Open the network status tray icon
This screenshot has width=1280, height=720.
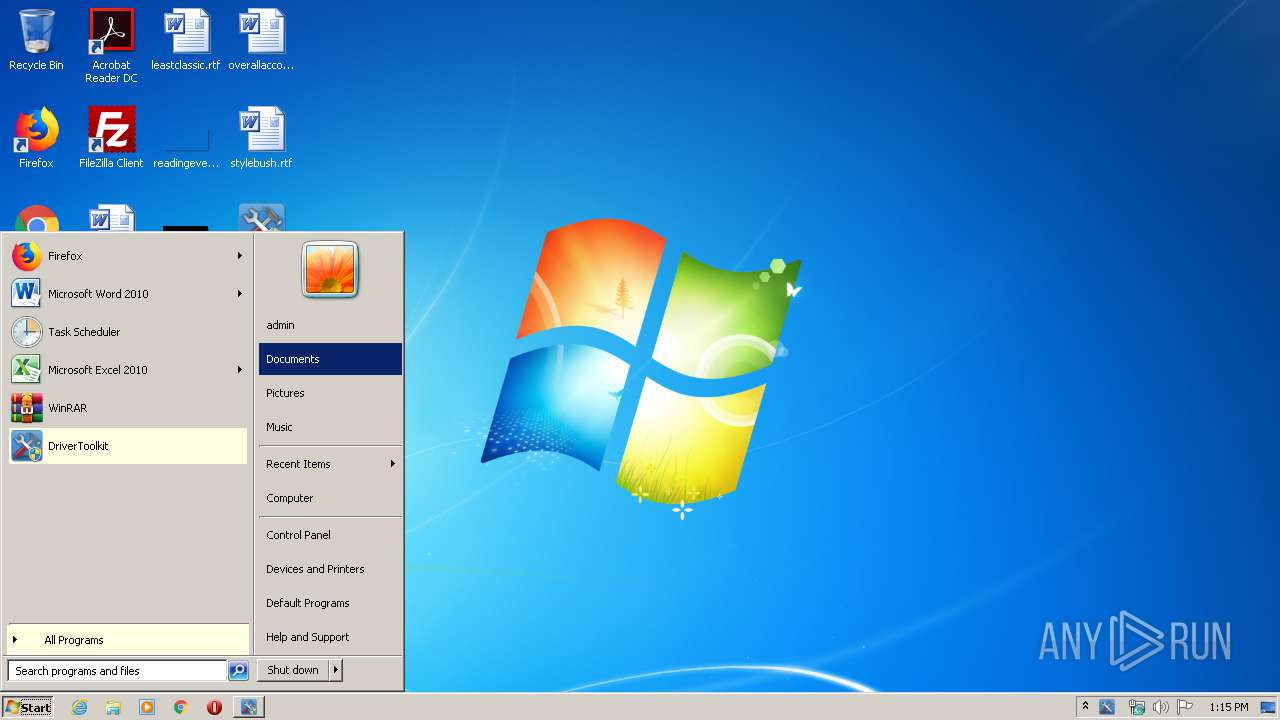tap(1136, 707)
